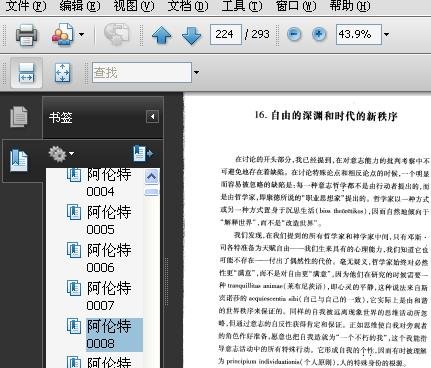Click the collaborate/share document icon
Viewport: 431px width, 368px height.
[63, 35]
